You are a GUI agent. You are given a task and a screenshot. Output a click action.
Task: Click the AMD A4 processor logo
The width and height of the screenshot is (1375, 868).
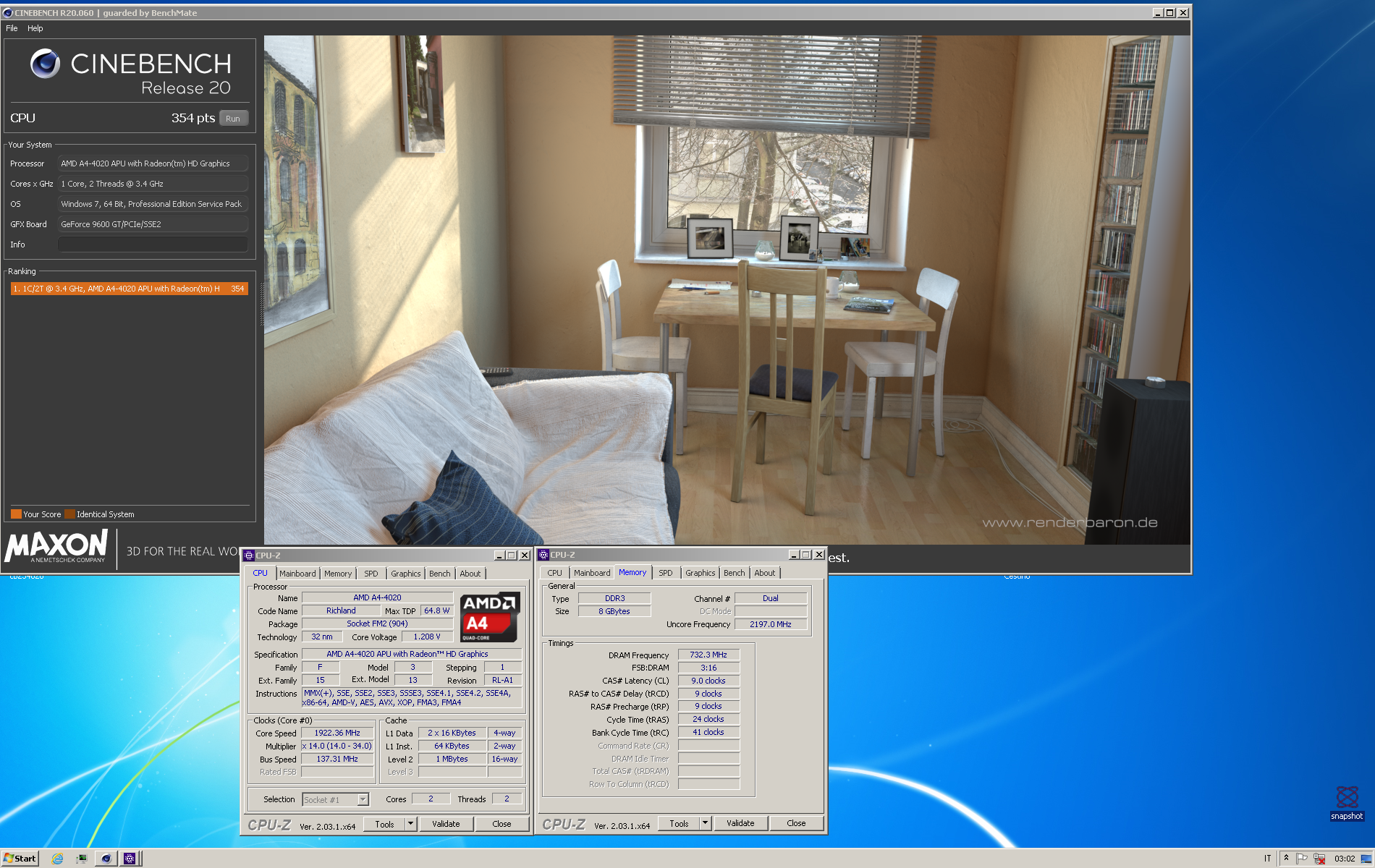(x=489, y=618)
